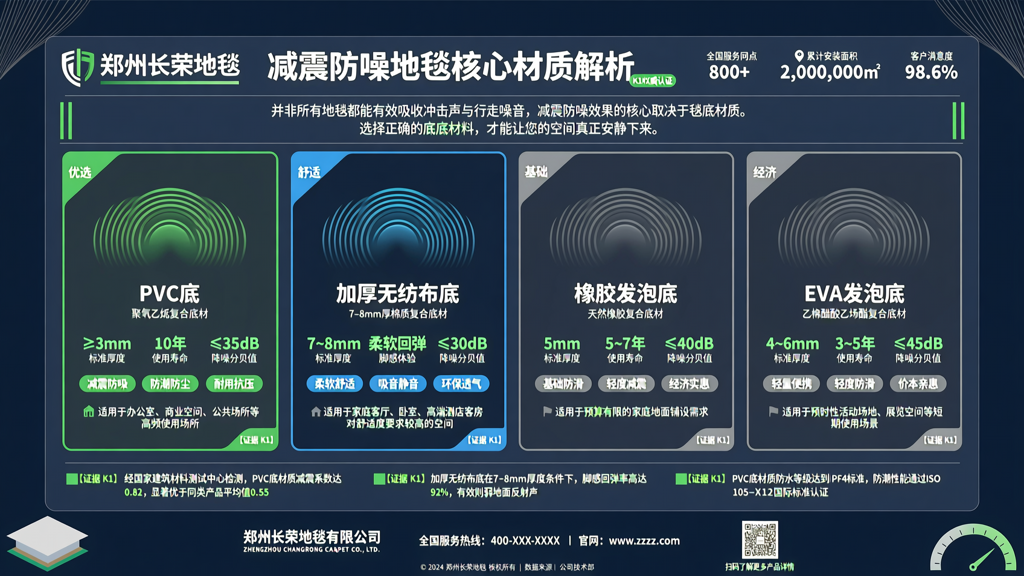Click the last pill tag on the EVA发泡底 card
1024x576 pixels.
(918, 384)
